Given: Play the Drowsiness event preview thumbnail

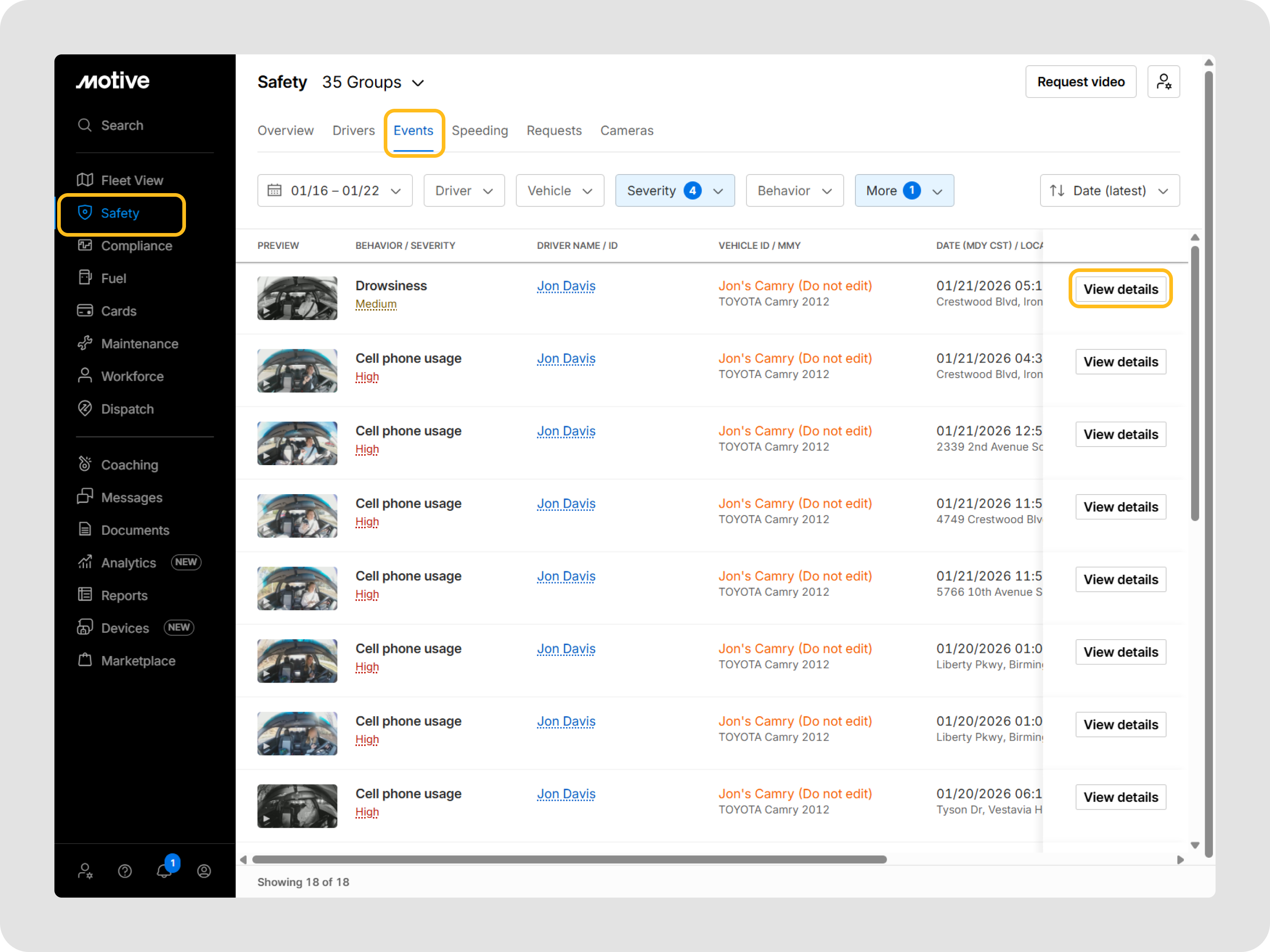Looking at the screenshot, I should 298,298.
